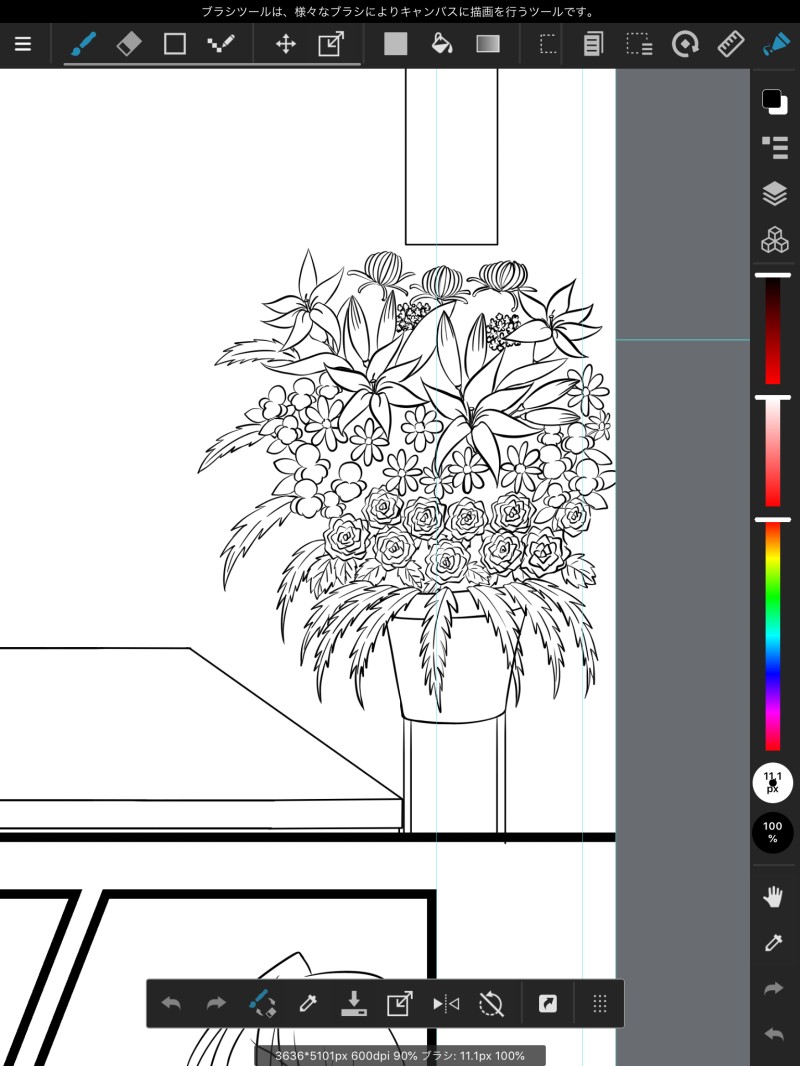800x1066 pixels.
Task: Click the shortcut arrow box icon
Action: click(x=548, y=1003)
